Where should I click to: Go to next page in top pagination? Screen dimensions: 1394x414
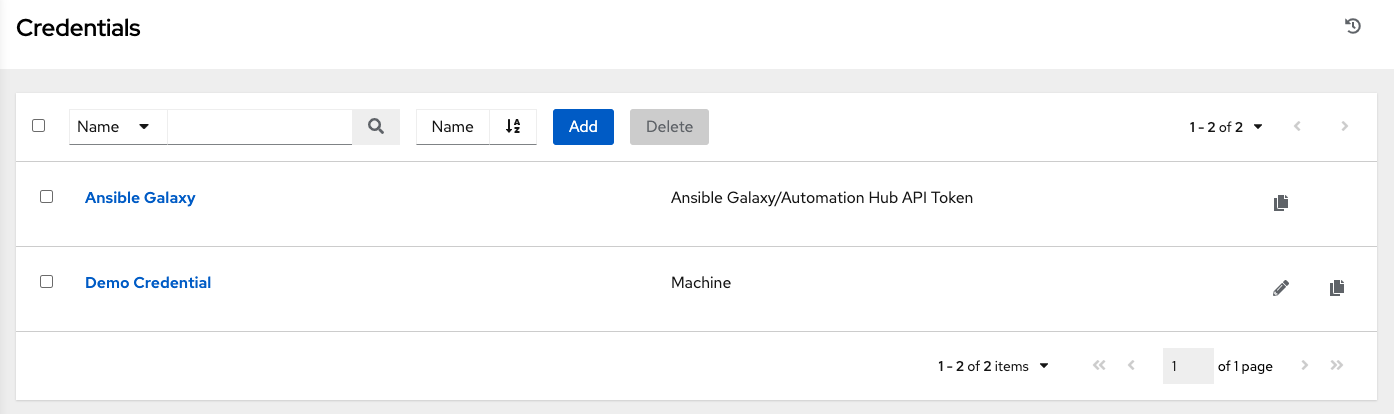1345,127
